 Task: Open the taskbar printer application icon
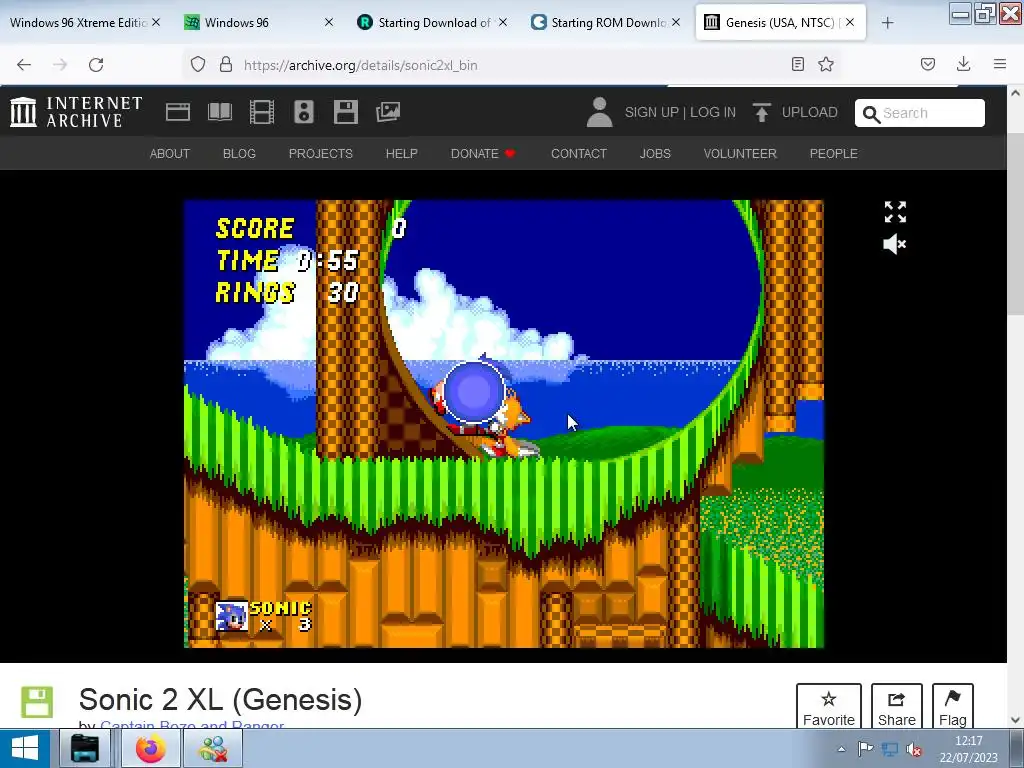[85, 748]
